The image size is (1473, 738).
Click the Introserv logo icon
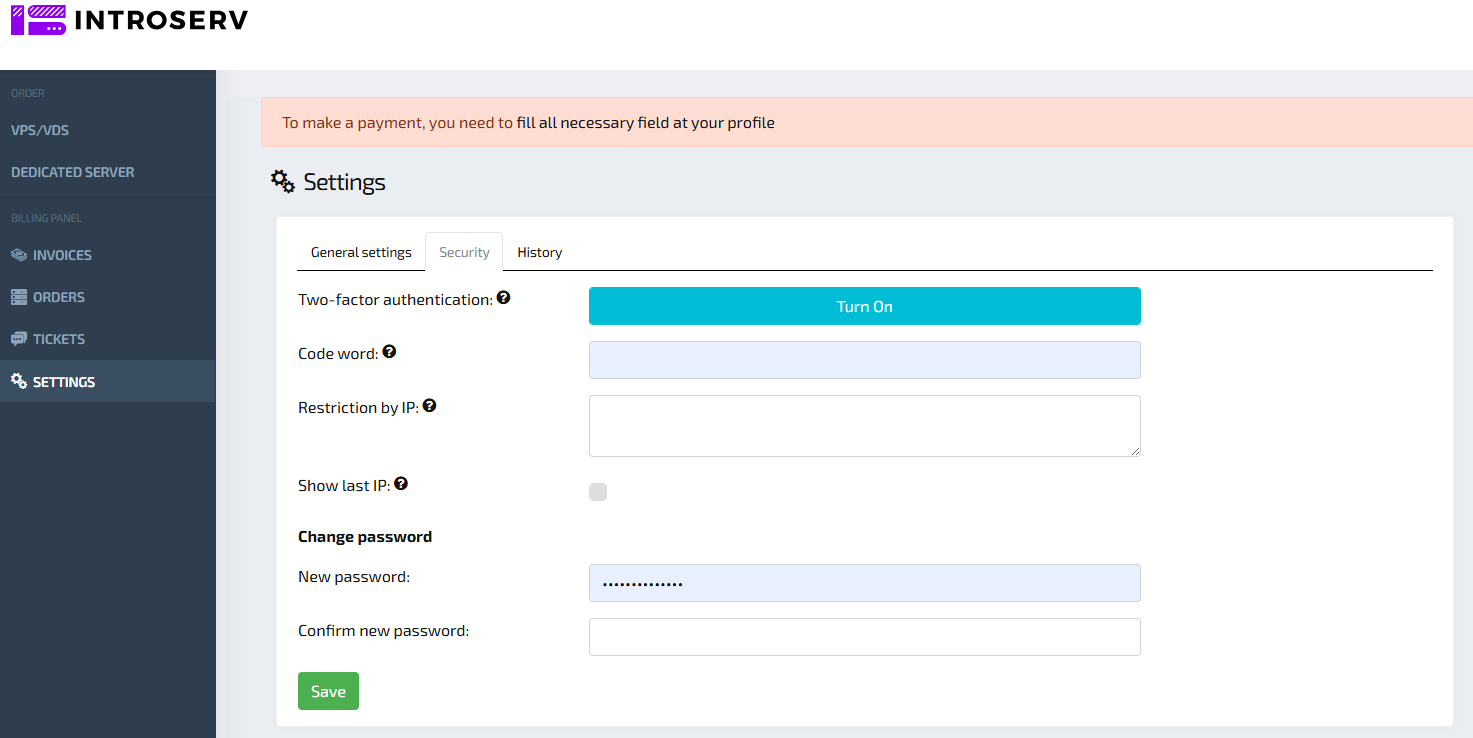pyautogui.click(x=38, y=20)
